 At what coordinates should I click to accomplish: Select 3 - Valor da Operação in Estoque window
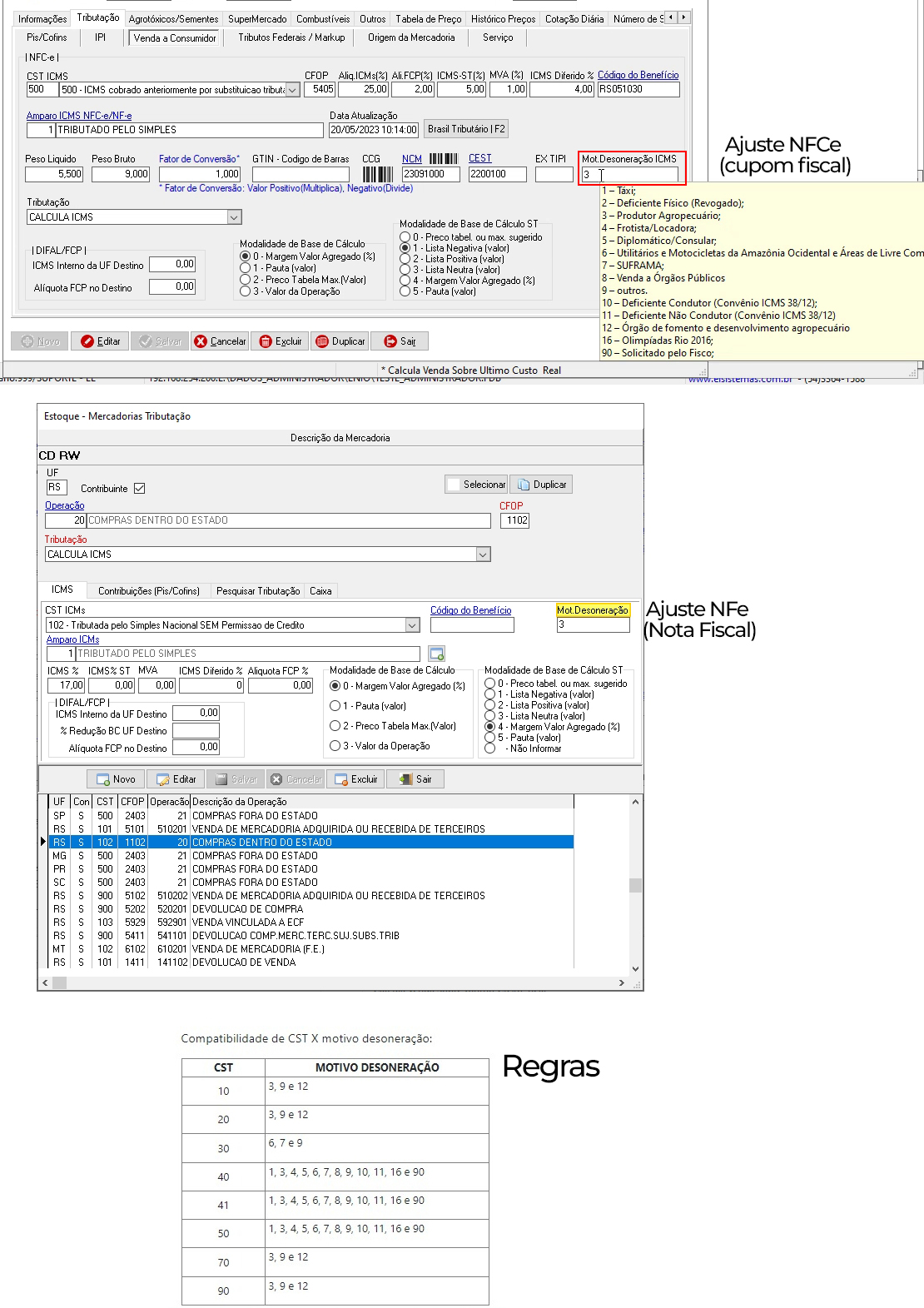pyautogui.click(x=335, y=746)
